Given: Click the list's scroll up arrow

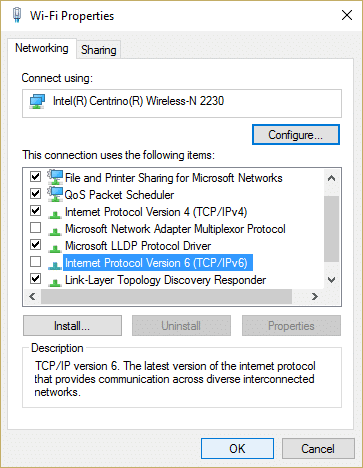Looking at the screenshot, I should (331, 178).
